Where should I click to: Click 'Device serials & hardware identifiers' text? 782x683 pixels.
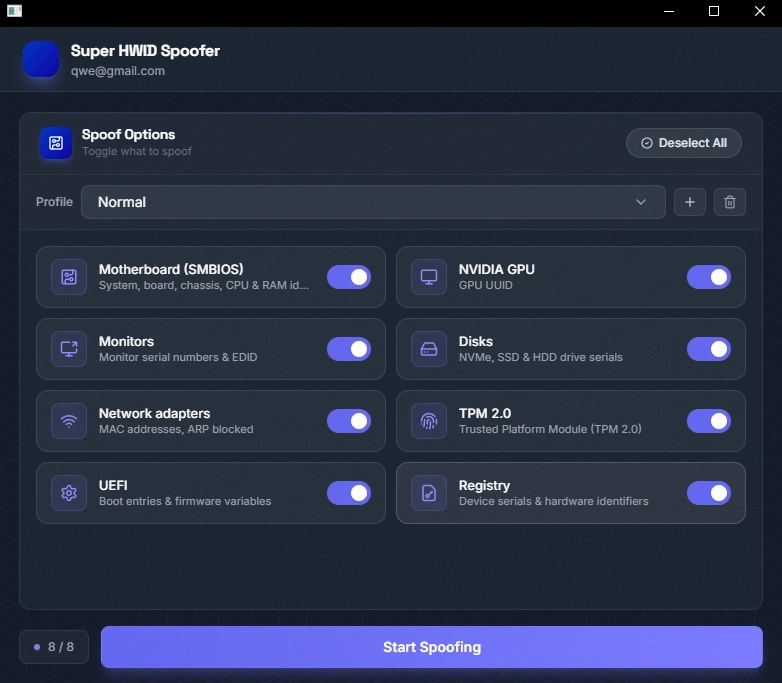click(554, 501)
